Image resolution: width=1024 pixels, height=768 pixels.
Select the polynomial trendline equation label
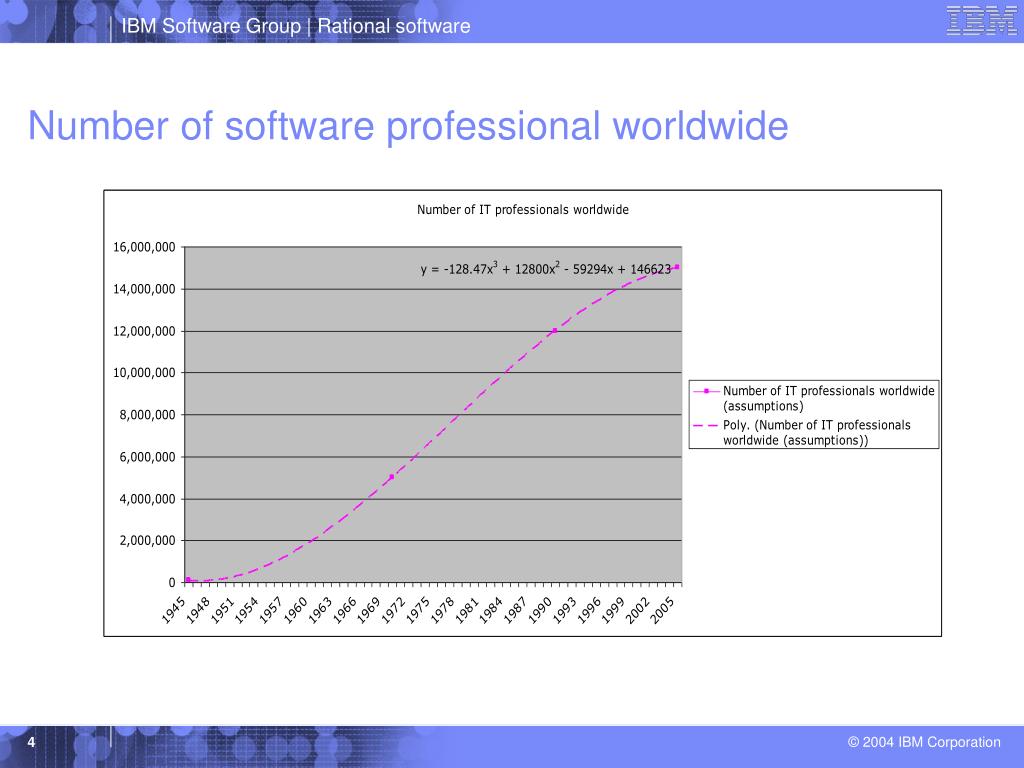pos(546,268)
